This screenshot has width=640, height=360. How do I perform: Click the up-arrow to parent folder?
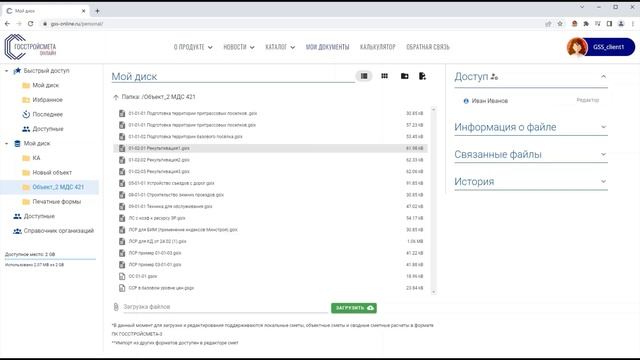[116, 97]
